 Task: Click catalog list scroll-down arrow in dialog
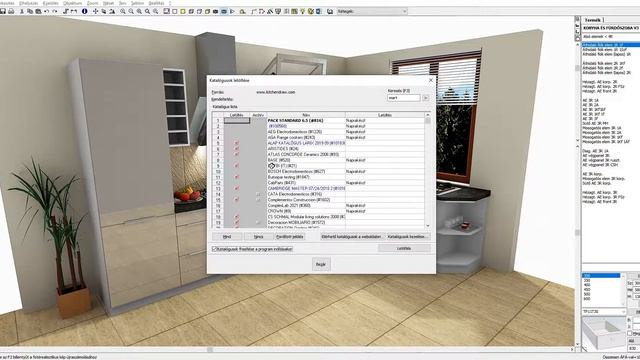point(428,226)
